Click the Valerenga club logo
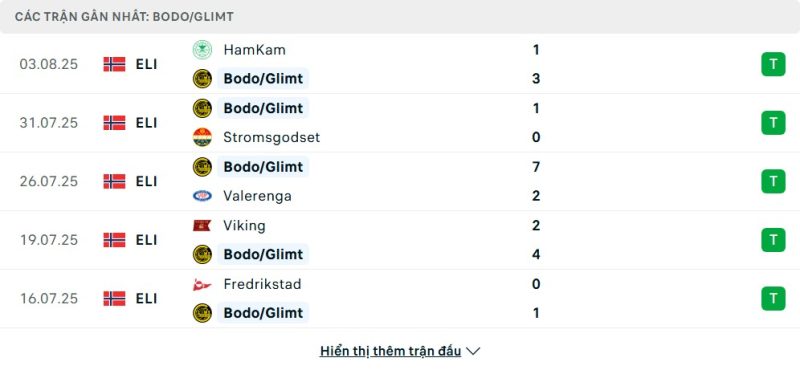This screenshot has height=374, width=800. pyautogui.click(x=202, y=196)
